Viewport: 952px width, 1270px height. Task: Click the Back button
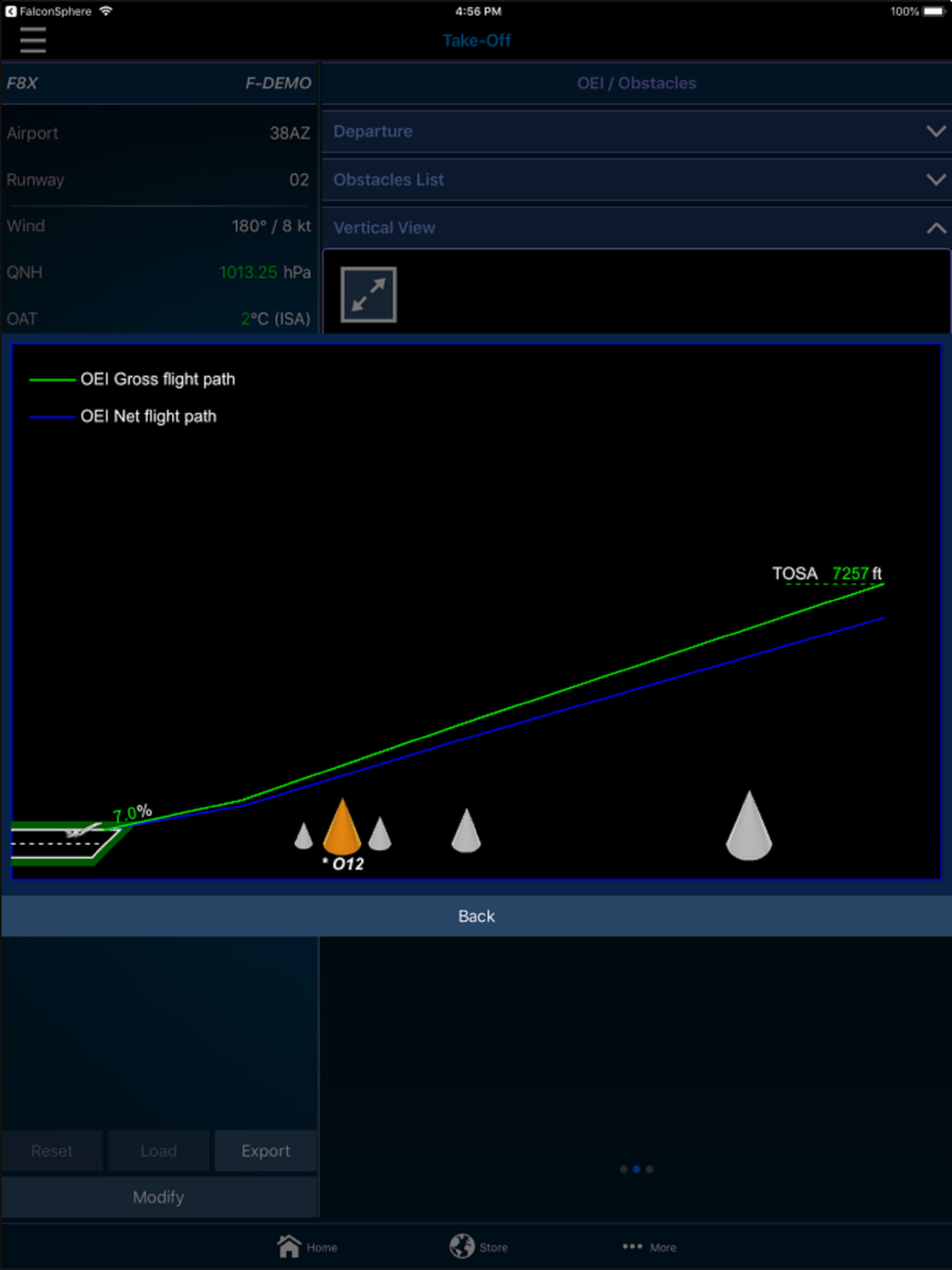476,916
